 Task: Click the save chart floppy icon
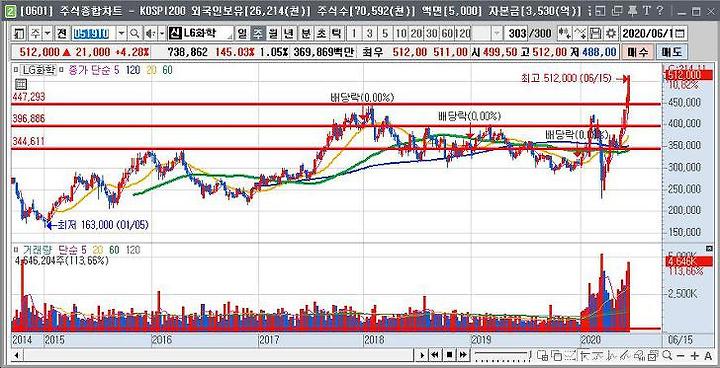coord(596,34)
